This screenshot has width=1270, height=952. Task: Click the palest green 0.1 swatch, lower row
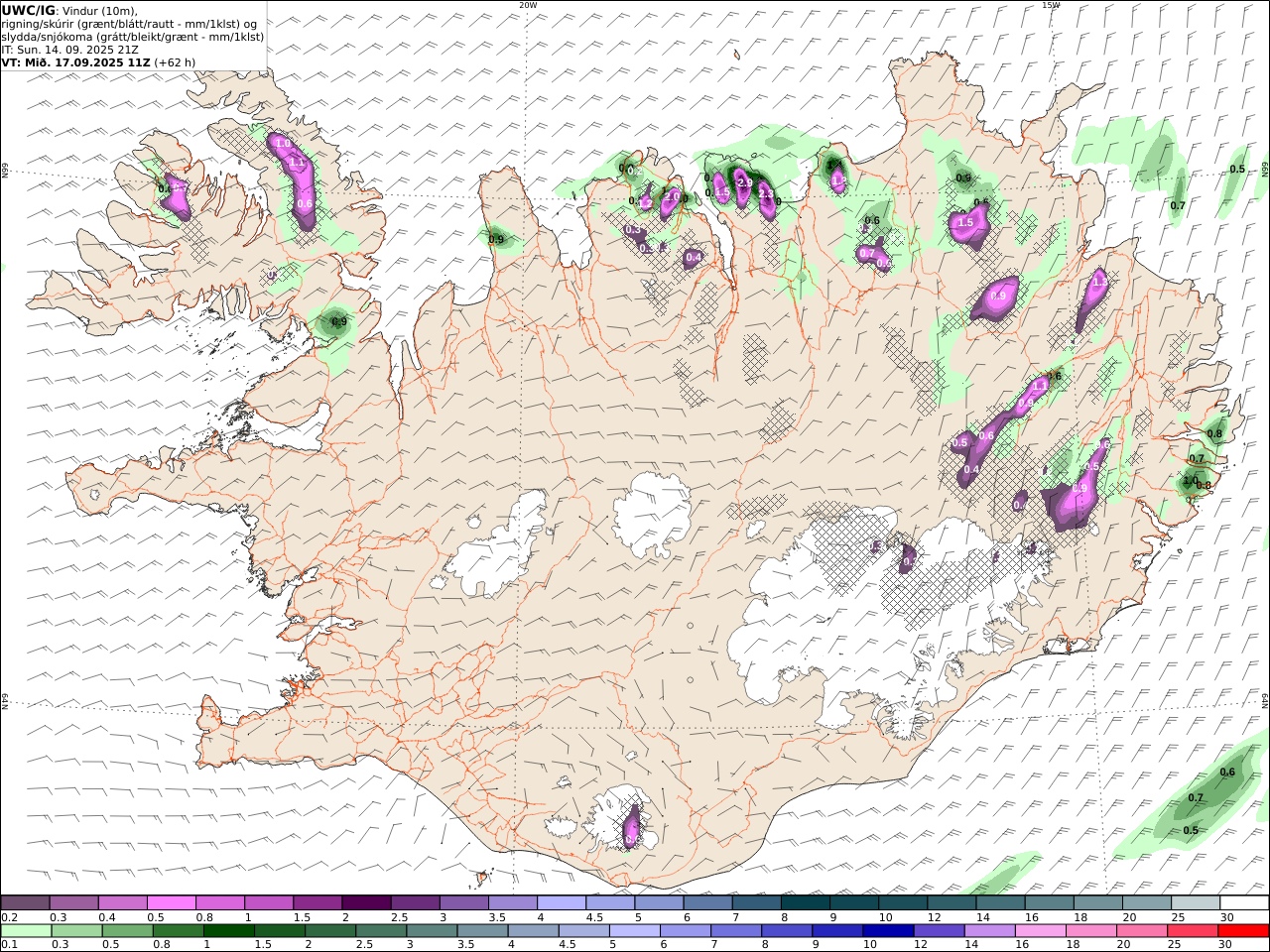[27, 931]
